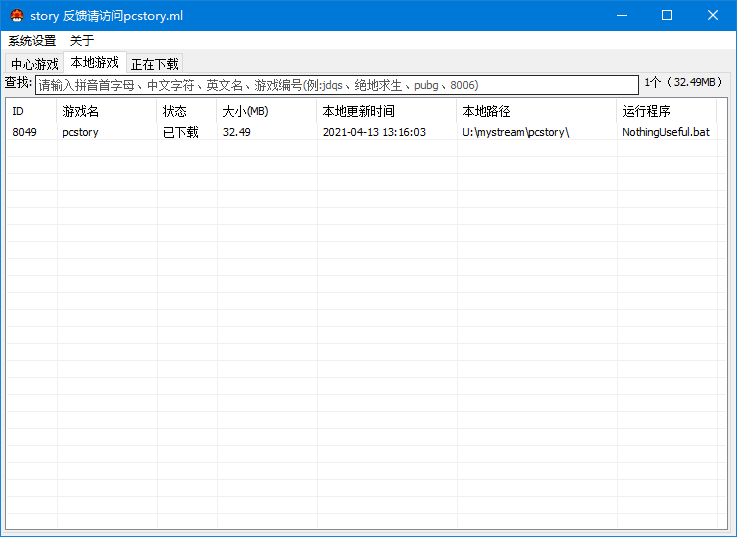Click the 游戏名 column header

click(106, 111)
